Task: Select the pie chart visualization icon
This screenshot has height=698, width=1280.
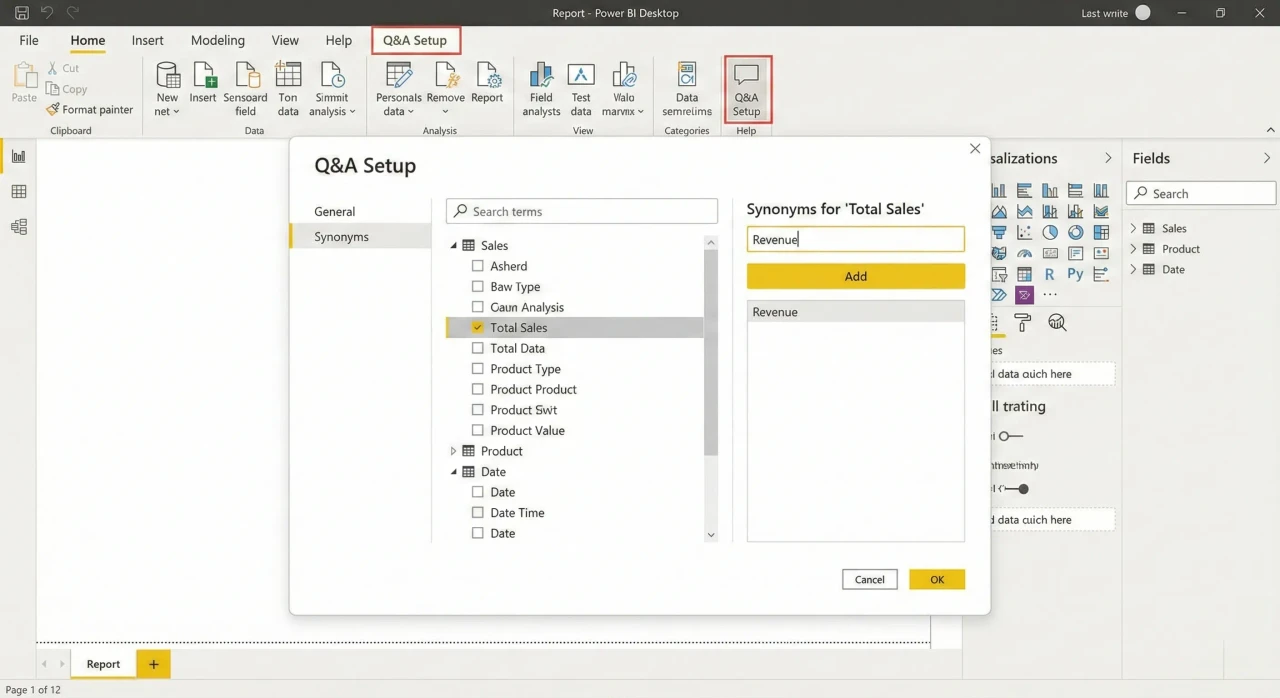Action: coord(1050,232)
